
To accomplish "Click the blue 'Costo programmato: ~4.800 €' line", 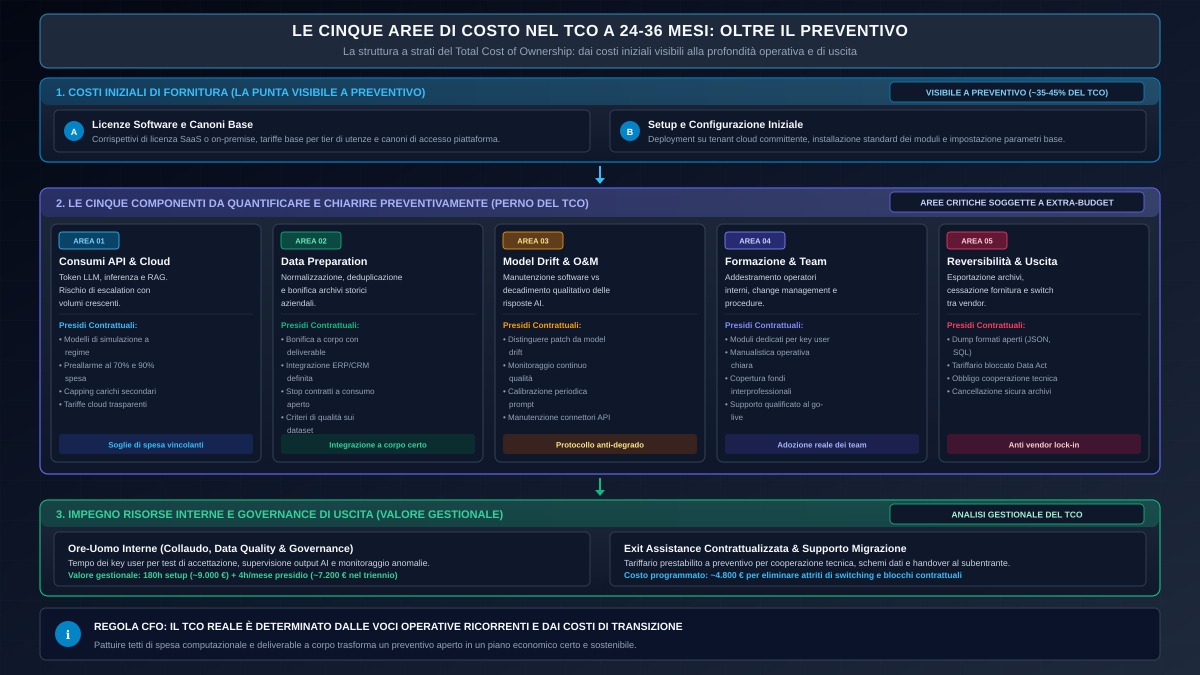I will point(793,575).
